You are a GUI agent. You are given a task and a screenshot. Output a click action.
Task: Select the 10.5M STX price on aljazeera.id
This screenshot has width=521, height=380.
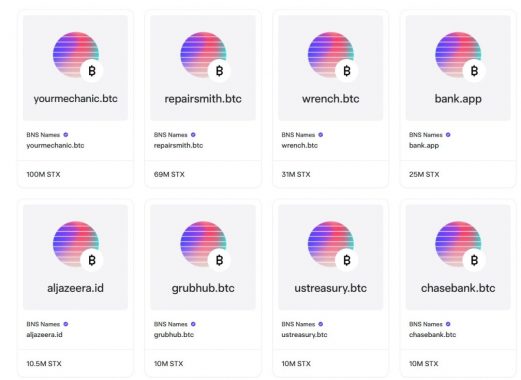[x=44, y=364]
